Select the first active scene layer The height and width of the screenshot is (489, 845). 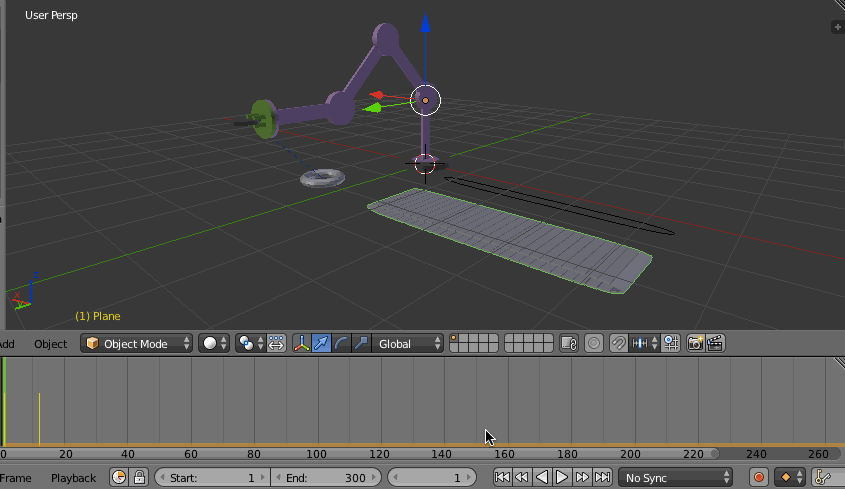click(x=455, y=339)
